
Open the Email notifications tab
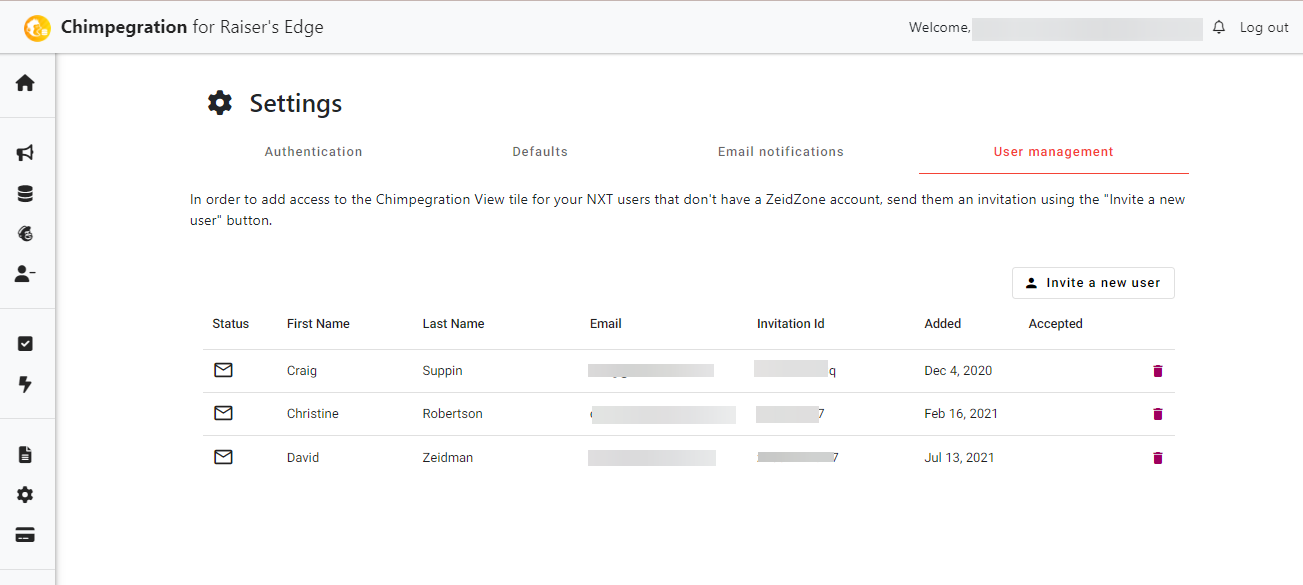pyautogui.click(x=781, y=152)
